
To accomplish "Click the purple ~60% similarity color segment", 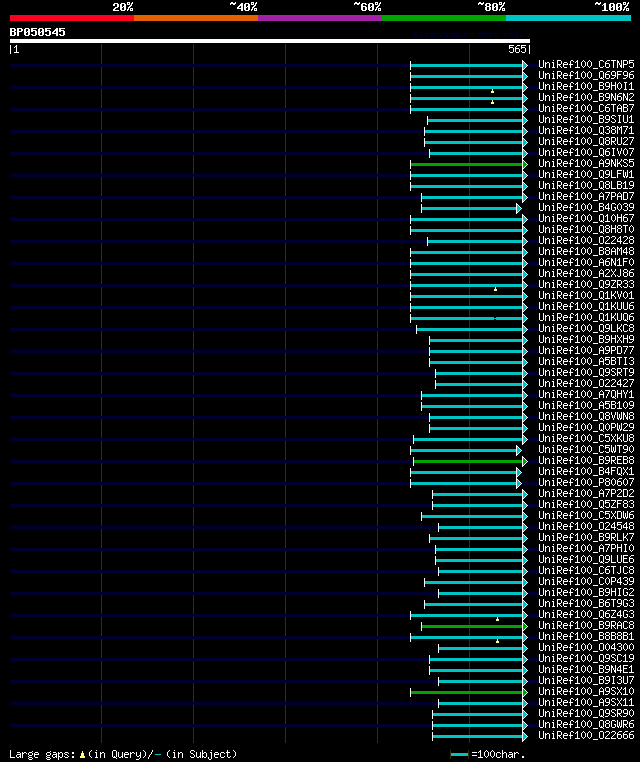I will coord(320,18).
